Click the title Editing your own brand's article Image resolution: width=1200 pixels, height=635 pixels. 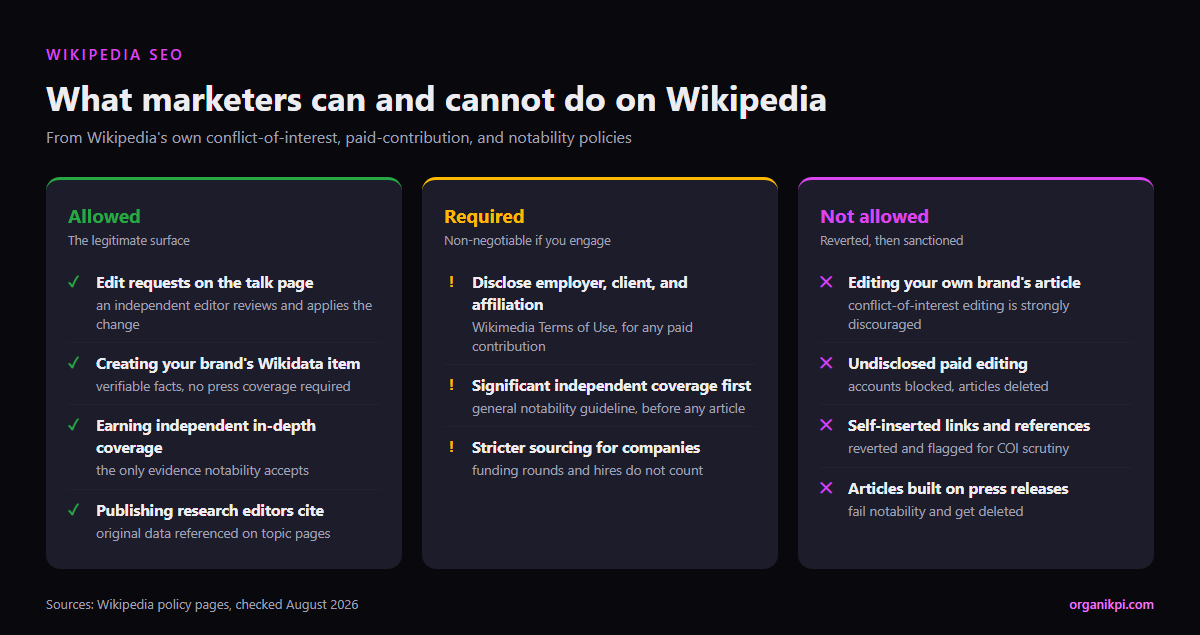click(964, 283)
